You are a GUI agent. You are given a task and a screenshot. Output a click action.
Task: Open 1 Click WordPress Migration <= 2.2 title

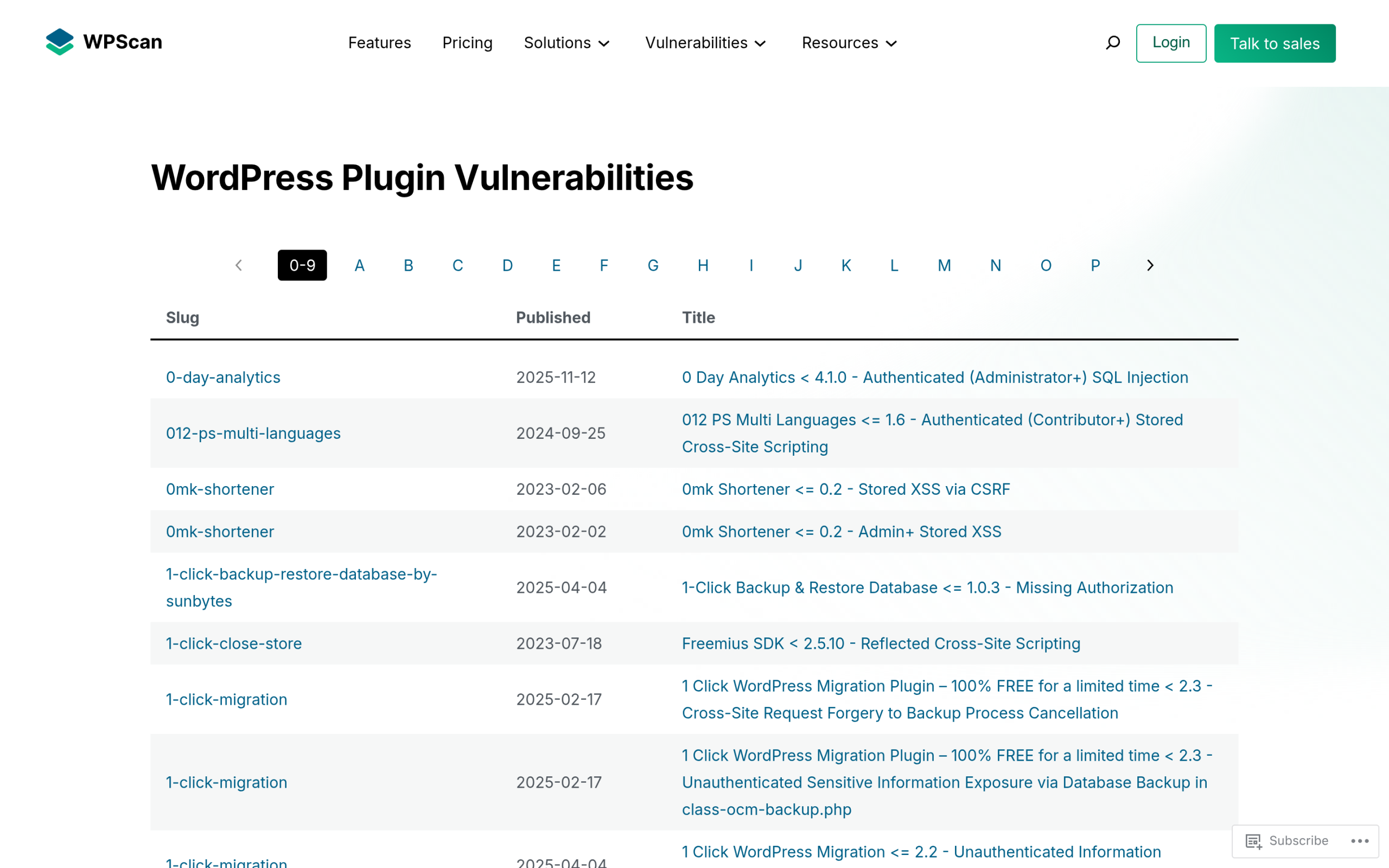pos(921,852)
